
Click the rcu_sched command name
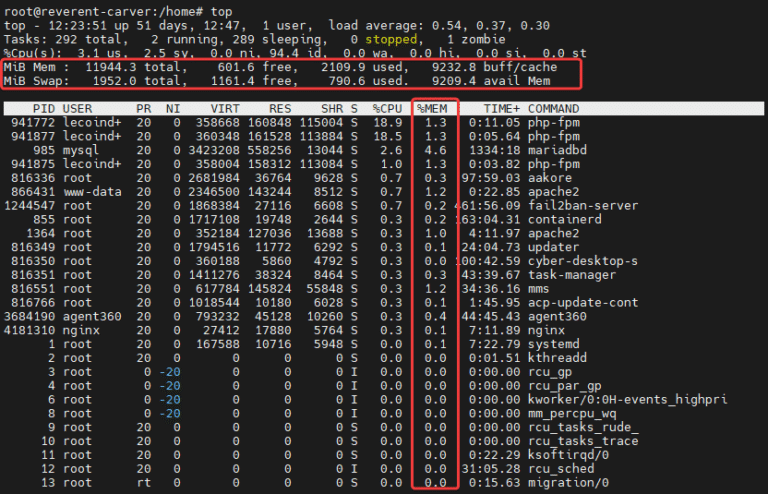(561, 469)
